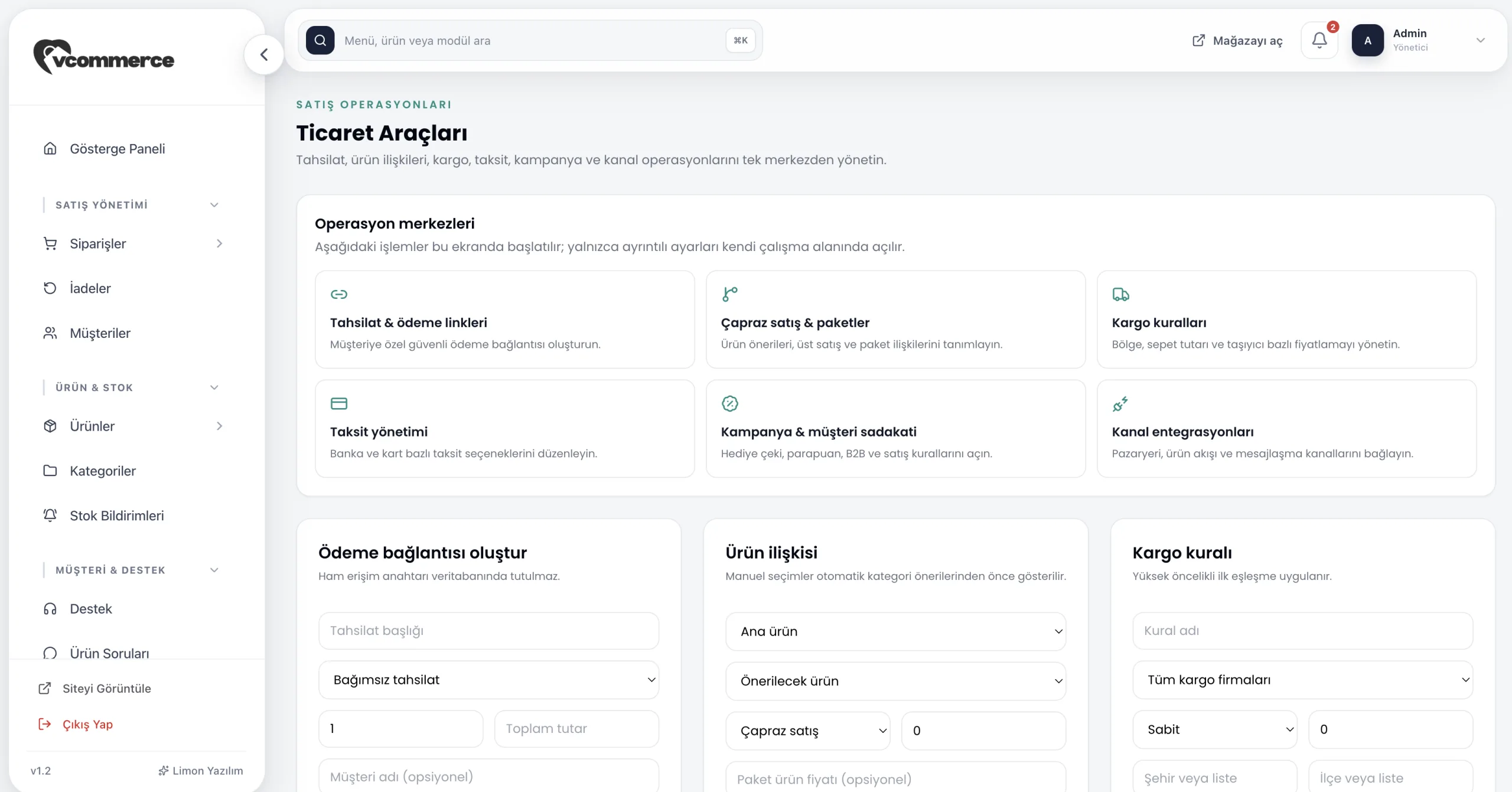The height and width of the screenshot is (792, 1512).
Task: Click the Tahsilat başlığı input field
Action: point(488,631)
